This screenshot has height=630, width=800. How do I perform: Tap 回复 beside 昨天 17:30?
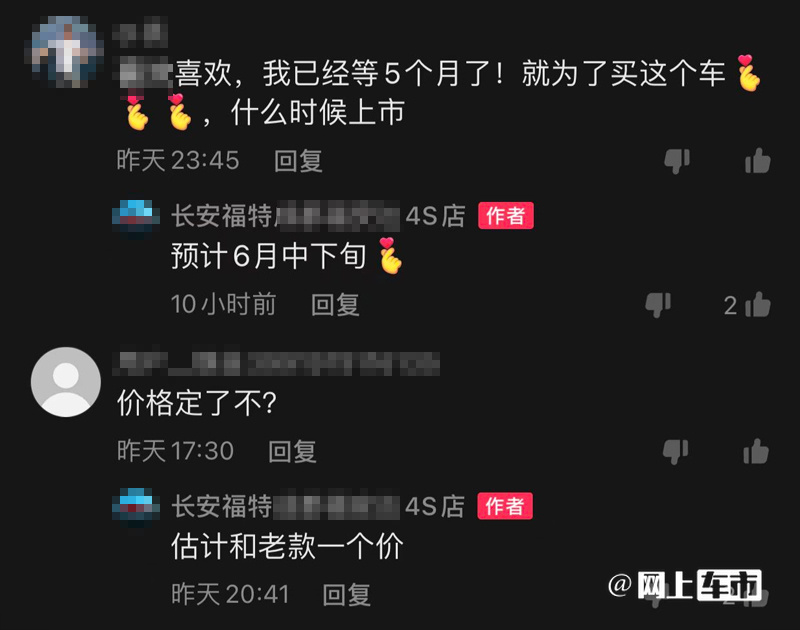pyautogui.click(x=292, y=451)
